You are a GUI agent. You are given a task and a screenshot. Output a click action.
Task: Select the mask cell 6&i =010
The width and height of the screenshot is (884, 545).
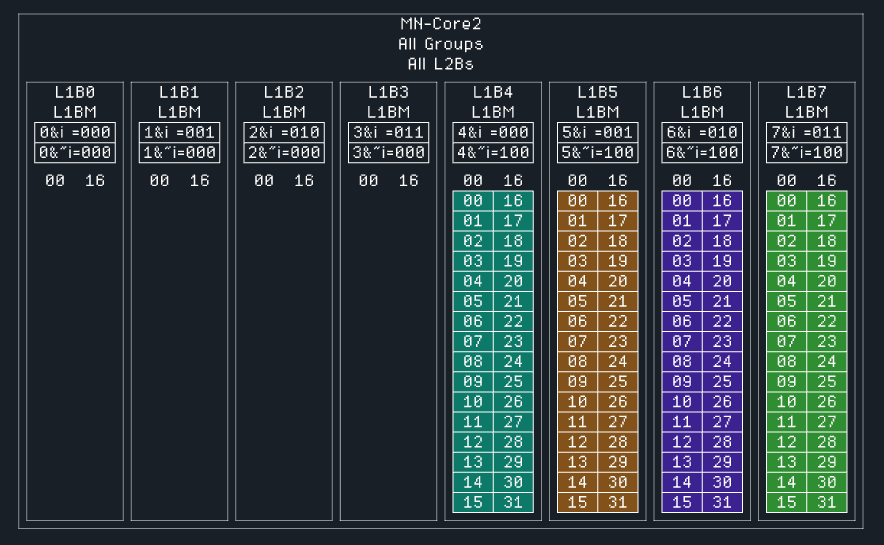702,132
